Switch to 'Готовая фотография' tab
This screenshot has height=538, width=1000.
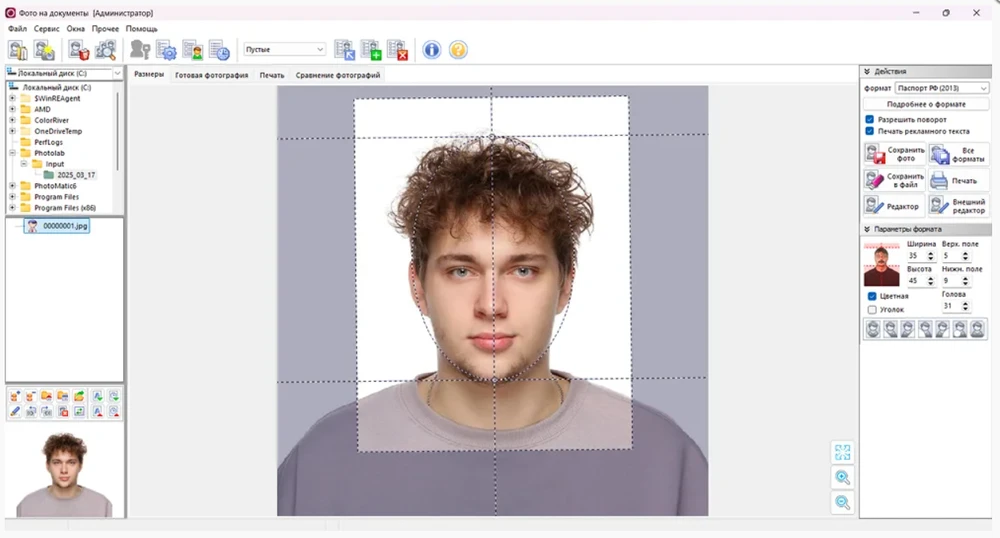point(211,75)
